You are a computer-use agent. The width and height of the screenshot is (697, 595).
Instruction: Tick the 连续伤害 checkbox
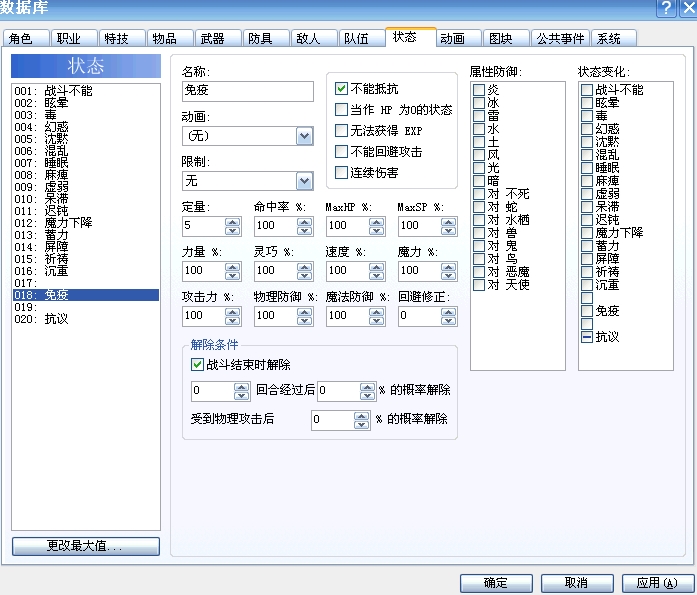341,172
